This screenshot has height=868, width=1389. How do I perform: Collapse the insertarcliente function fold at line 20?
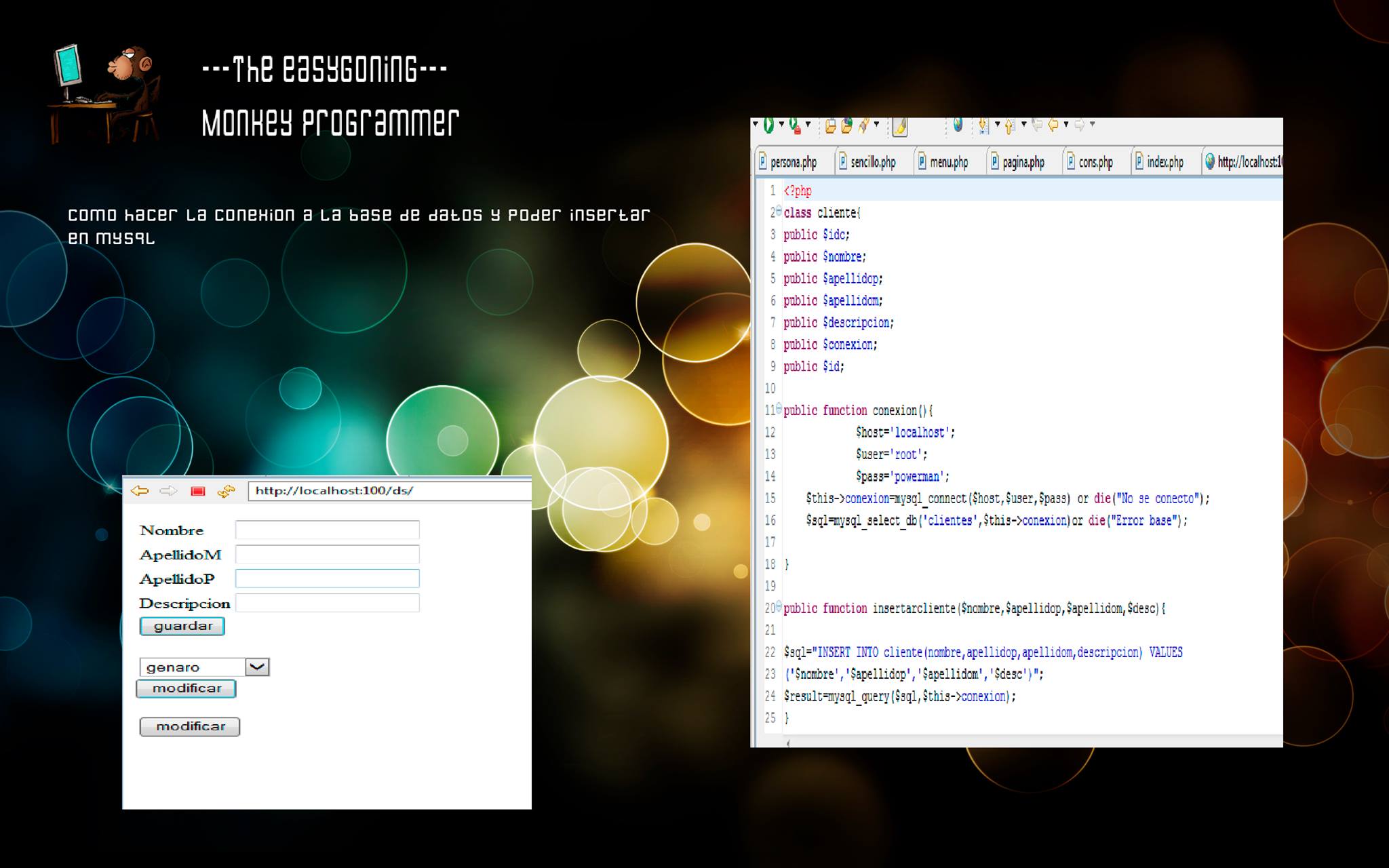coord(779,606)
